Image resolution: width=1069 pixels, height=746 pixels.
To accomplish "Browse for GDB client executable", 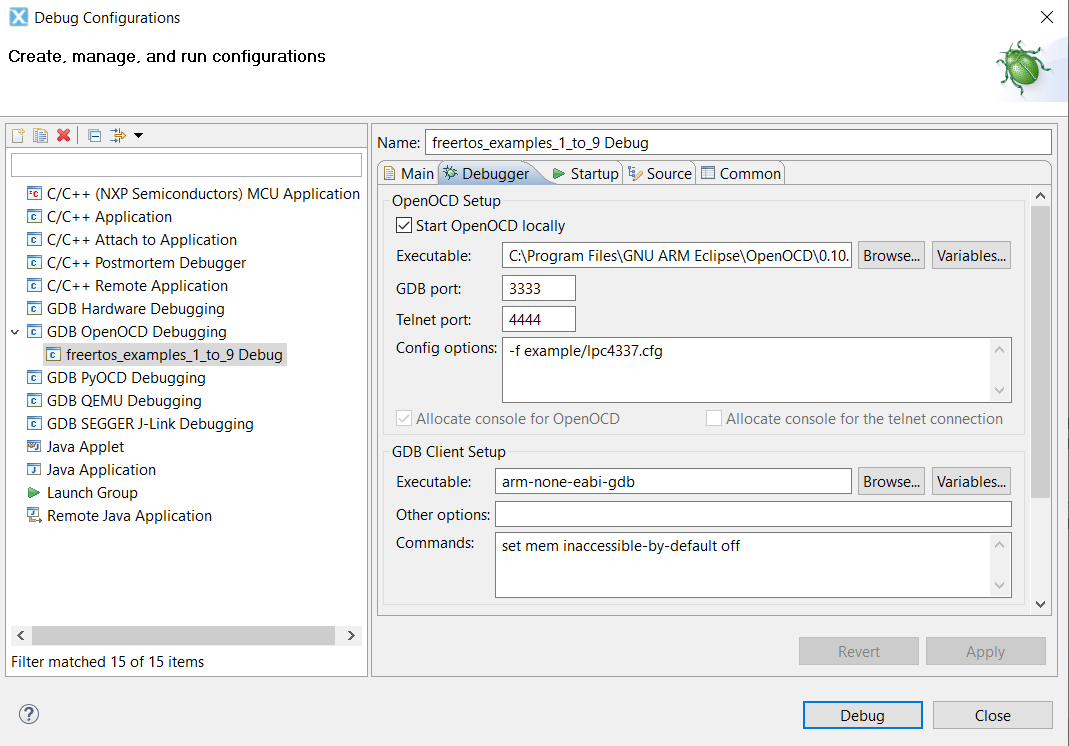I will [891, 481].
